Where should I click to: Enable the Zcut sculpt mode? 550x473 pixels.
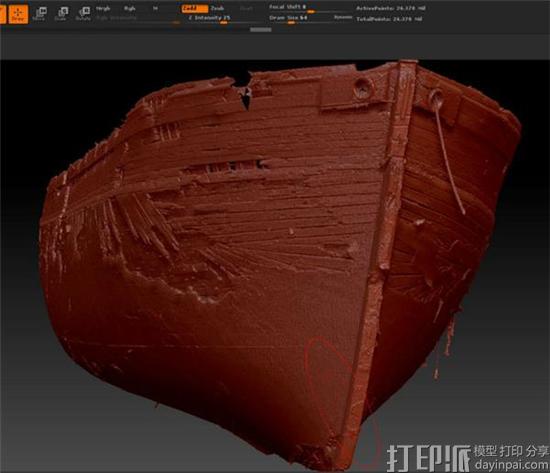click(246, 8)
